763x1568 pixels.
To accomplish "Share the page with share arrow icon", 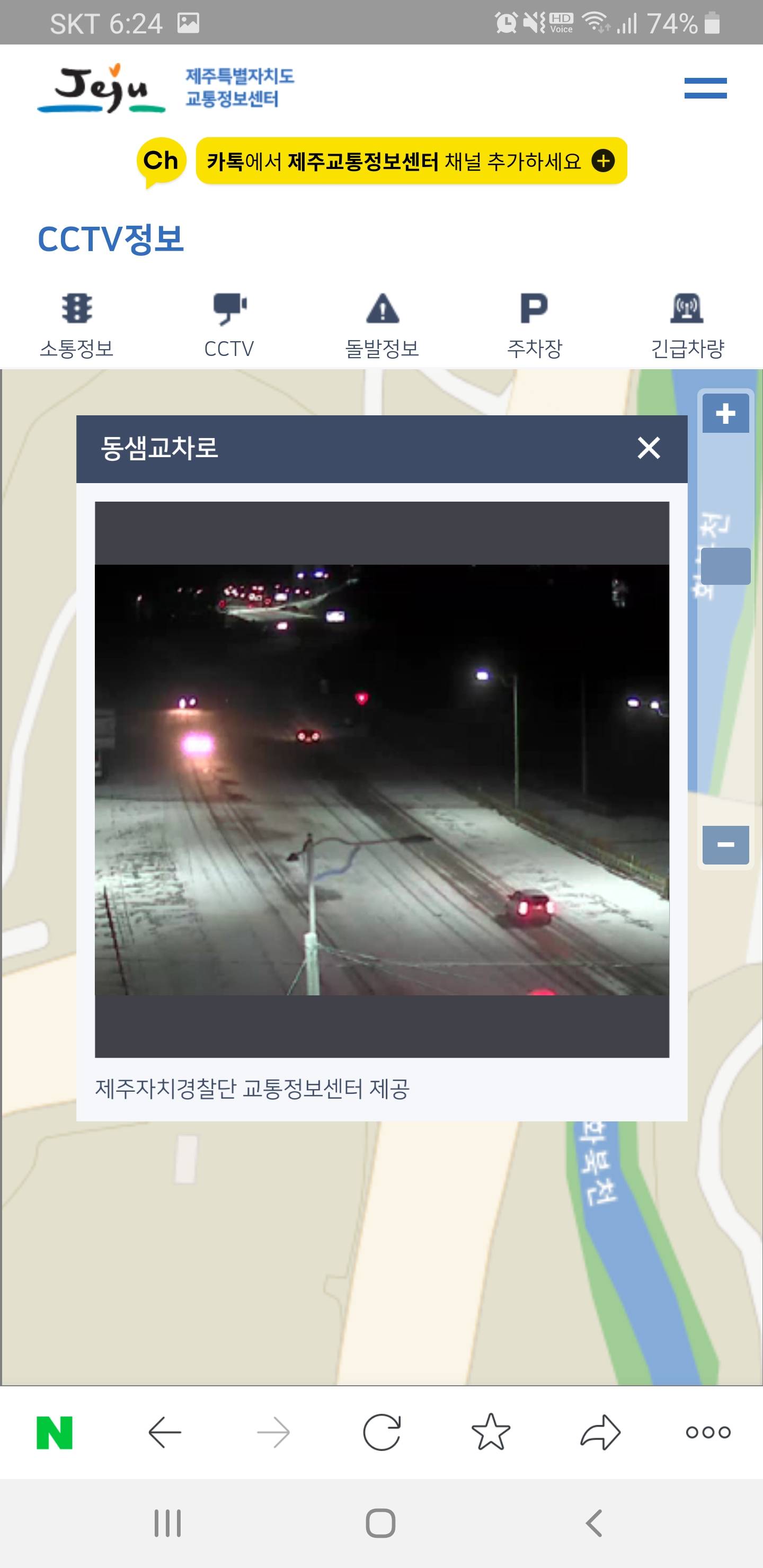I will pos(600,1432).
